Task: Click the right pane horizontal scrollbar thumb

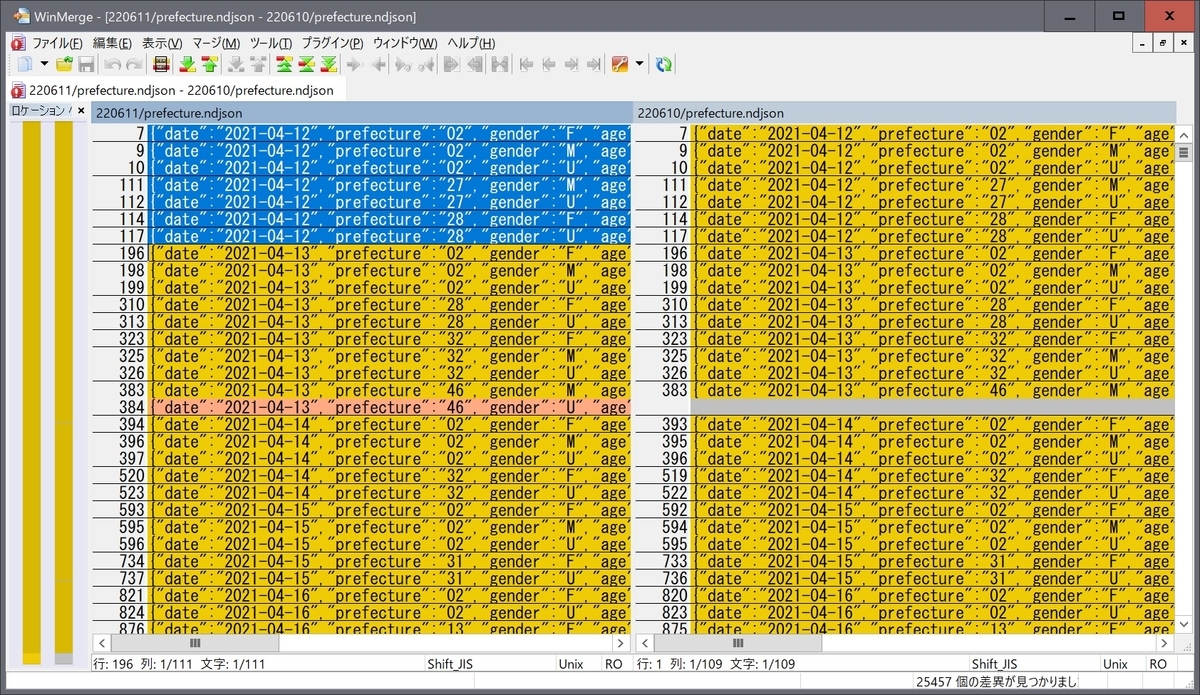Action: coord(738,644)
